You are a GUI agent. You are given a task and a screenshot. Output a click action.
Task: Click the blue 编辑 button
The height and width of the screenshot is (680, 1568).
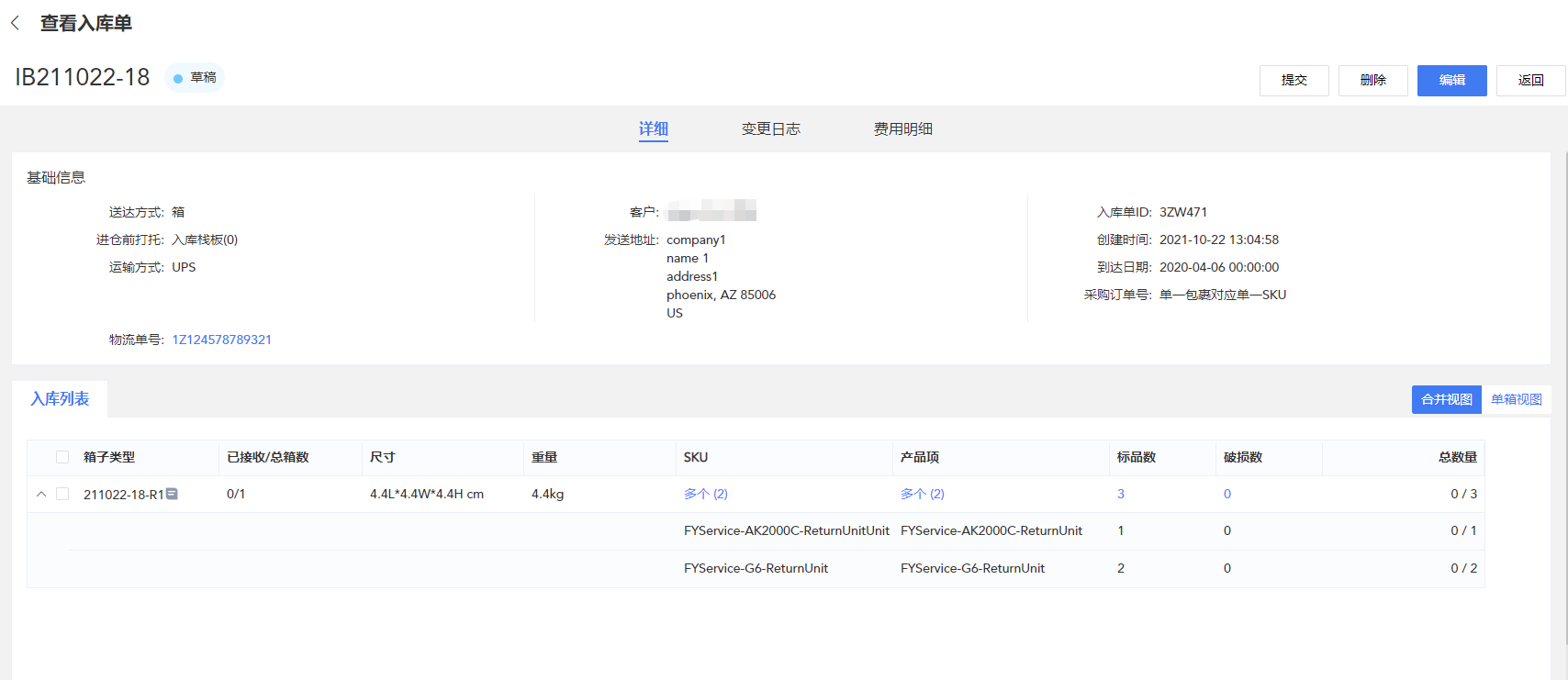(x=1451, y=81)
